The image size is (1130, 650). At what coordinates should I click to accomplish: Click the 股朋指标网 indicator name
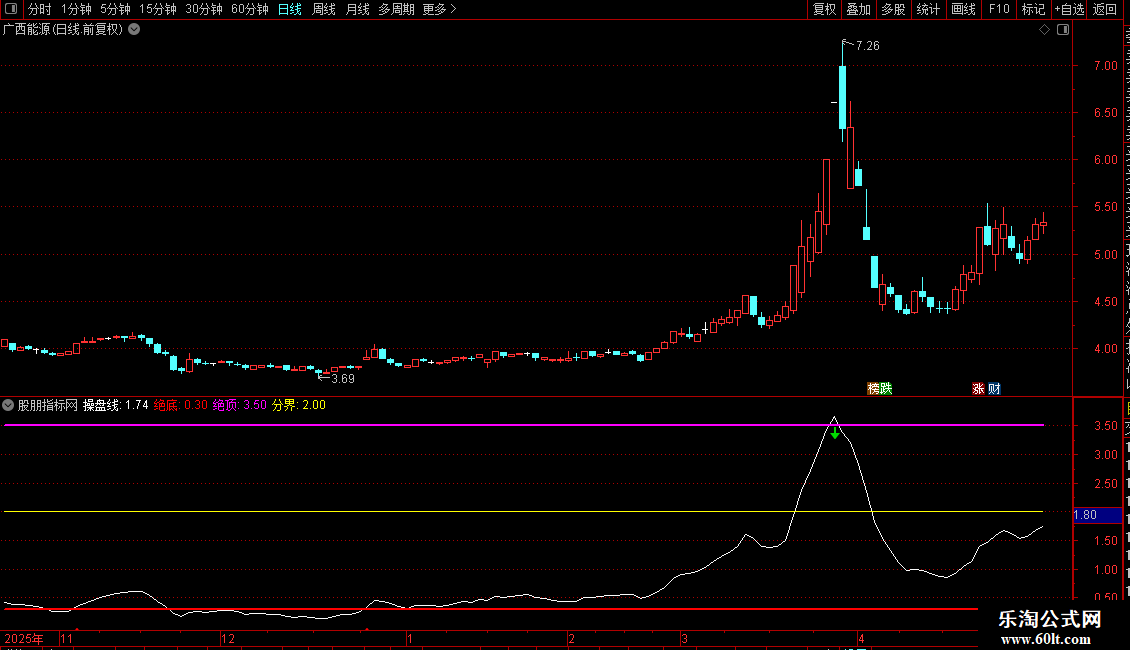[x=48, y=405]
